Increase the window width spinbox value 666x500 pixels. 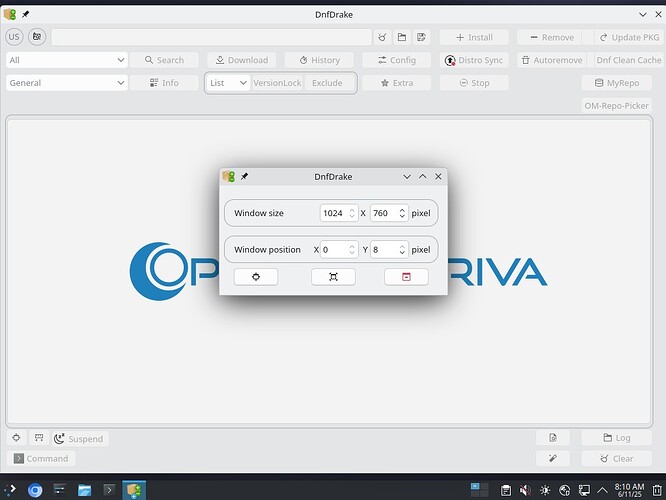coord(352,209)
